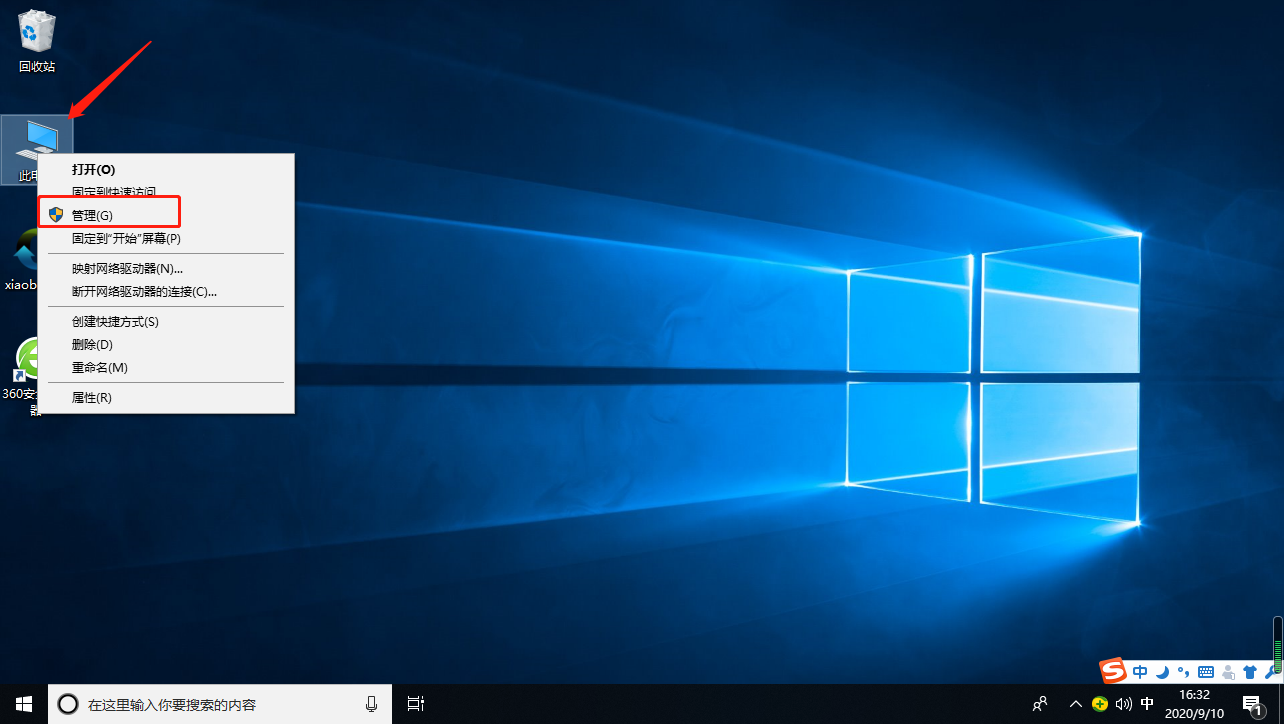
Task: Choose 固定到"开始"屏幕(P) menu entry
Action: tap(166, 238)
